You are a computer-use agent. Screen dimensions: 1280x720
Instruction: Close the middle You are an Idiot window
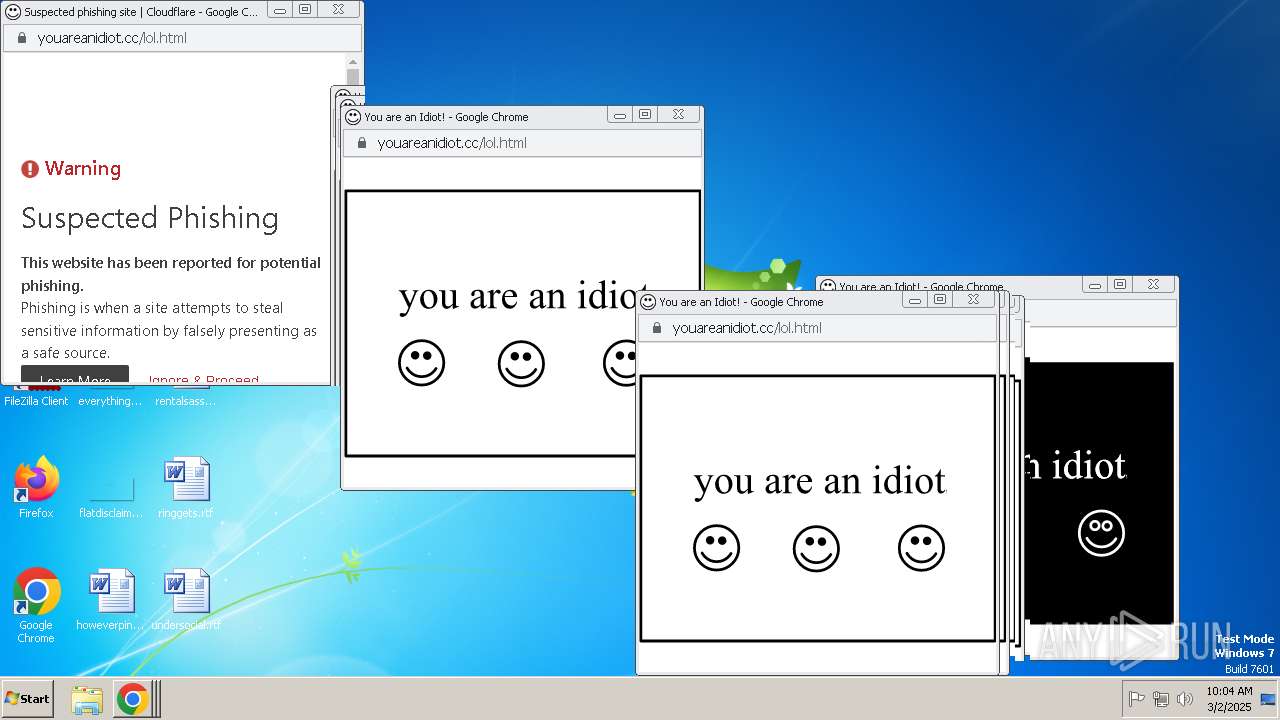(x=678, y=115)
